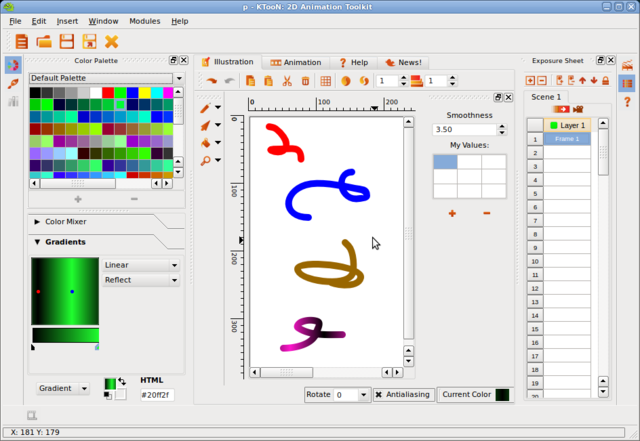Click the Redo arrow in illustration toolbar
Viewport: 640px width, 441px height.
(x=229, y=81)
